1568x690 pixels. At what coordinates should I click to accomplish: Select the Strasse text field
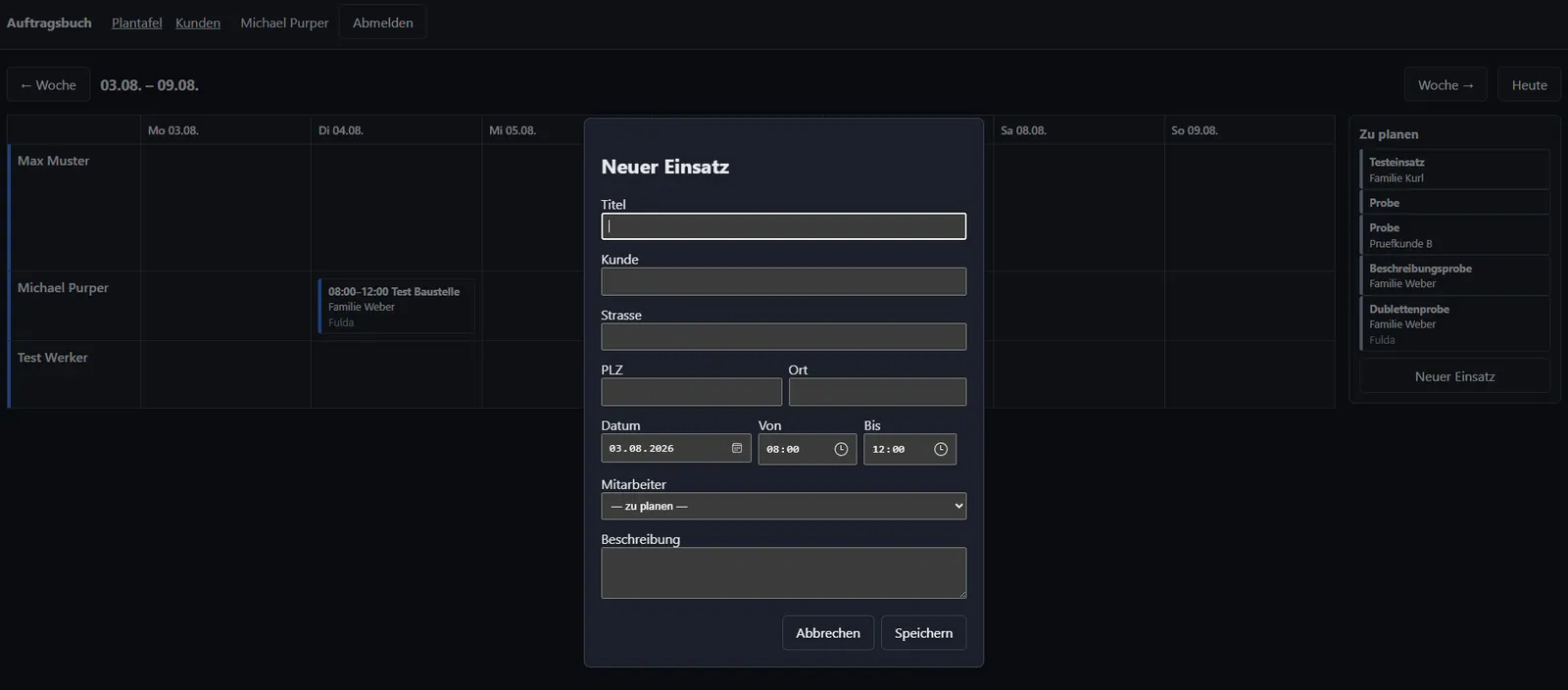click(x=784, y=337)
